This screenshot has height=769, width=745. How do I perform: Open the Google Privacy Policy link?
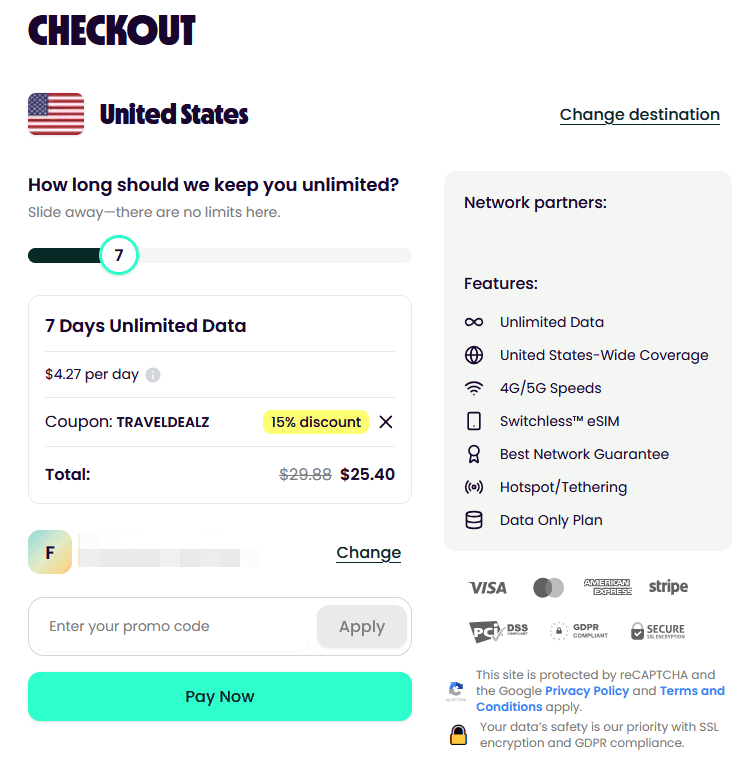(587, 691)
